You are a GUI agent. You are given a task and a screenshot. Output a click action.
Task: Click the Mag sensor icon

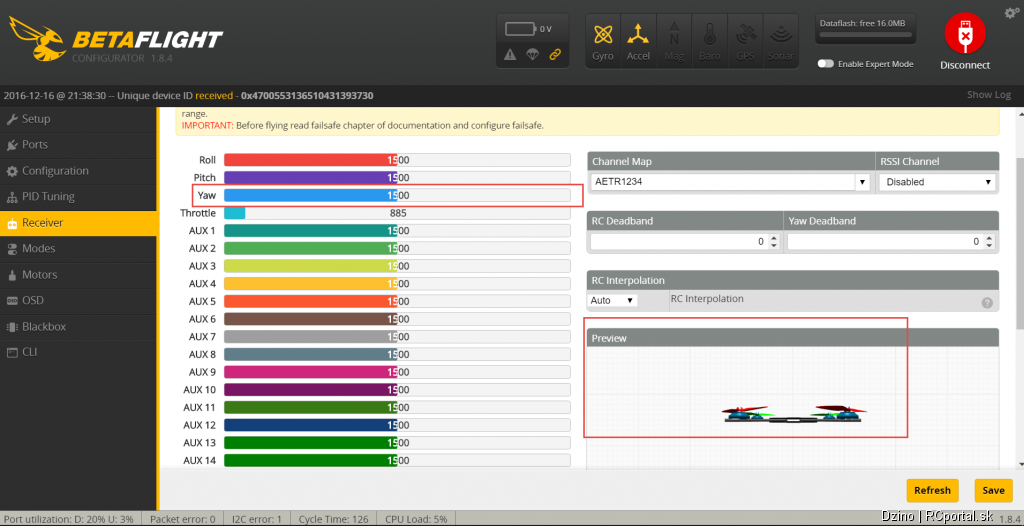[674, 41]
